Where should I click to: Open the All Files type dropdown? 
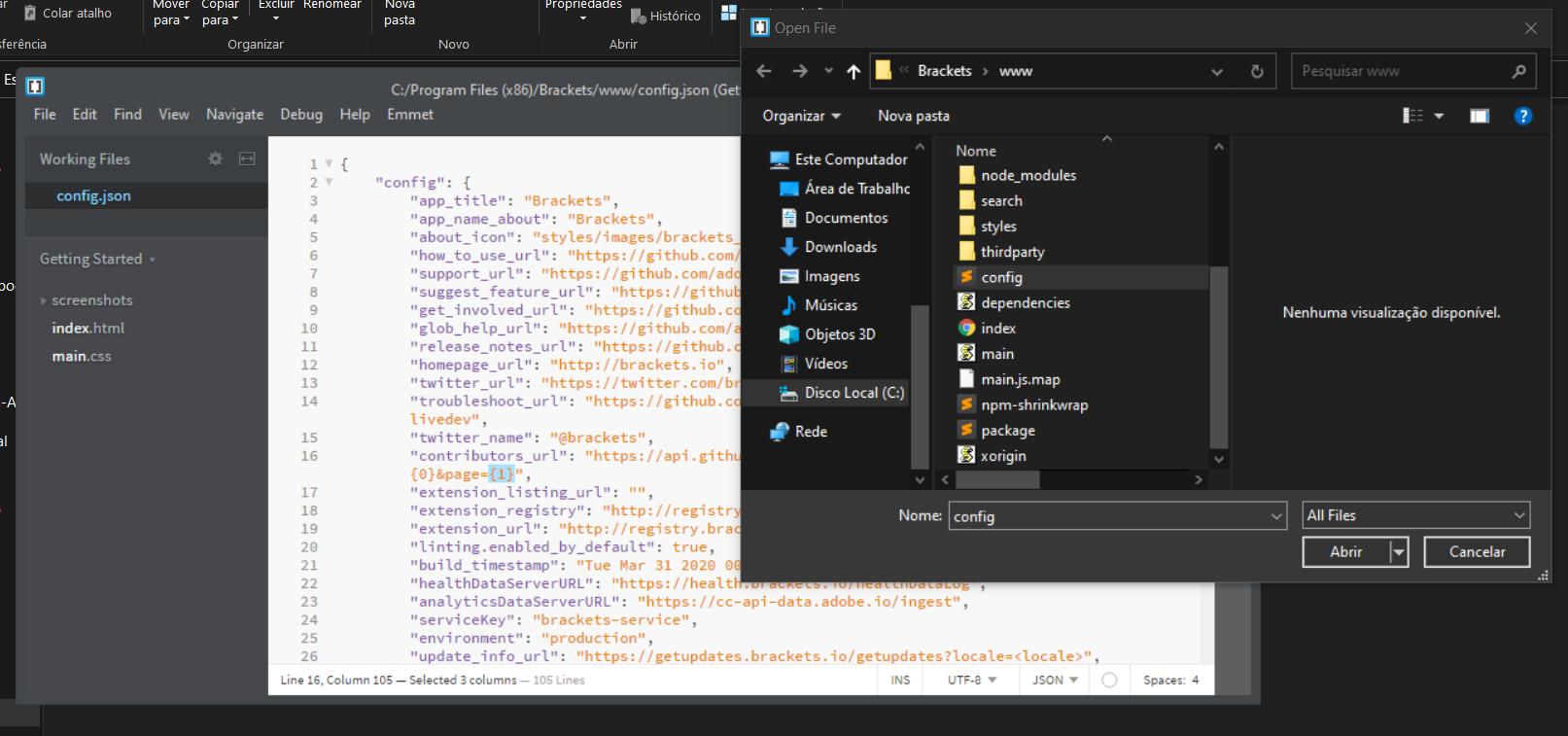tap(1415, 515)
